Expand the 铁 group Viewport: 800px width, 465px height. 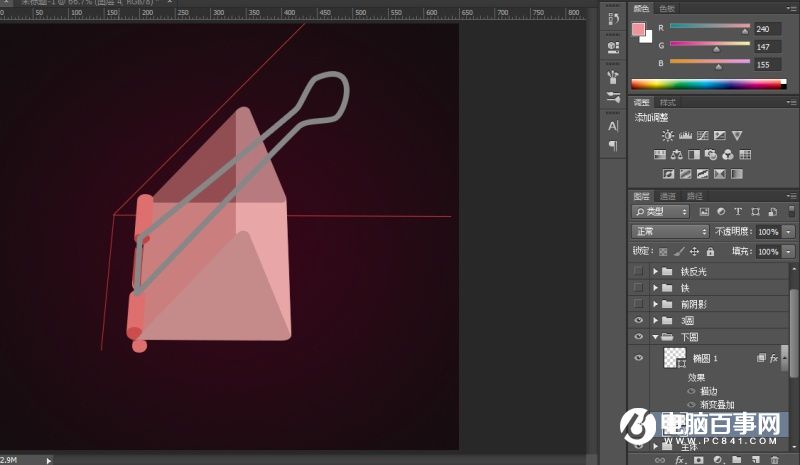[656, 288]
